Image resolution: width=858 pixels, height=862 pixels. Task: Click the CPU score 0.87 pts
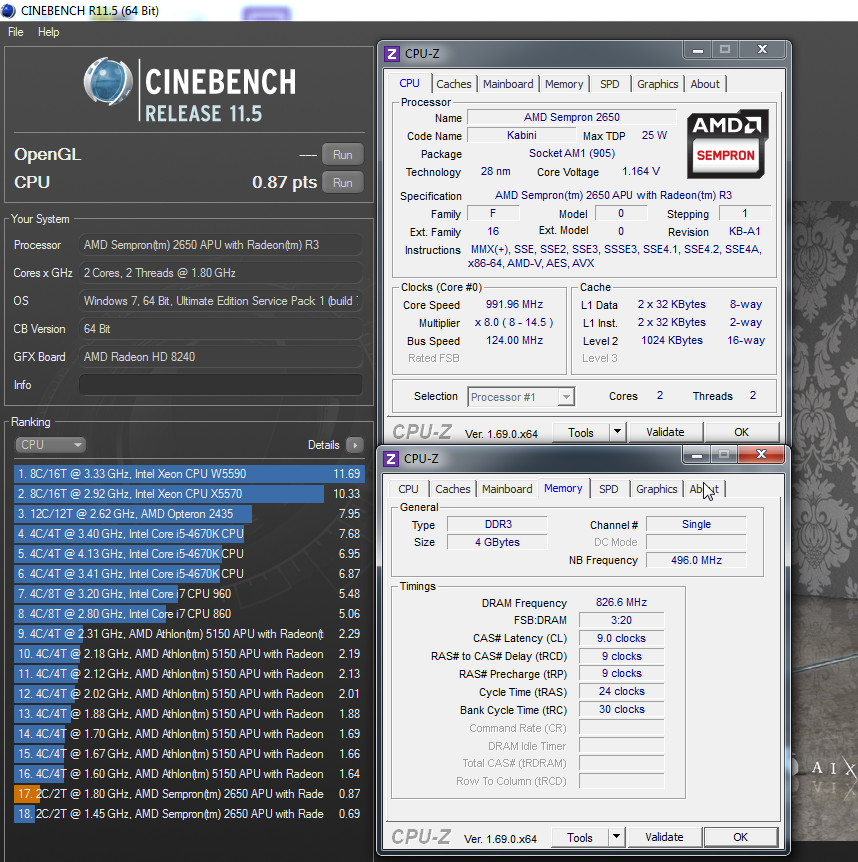coord(284,183)
